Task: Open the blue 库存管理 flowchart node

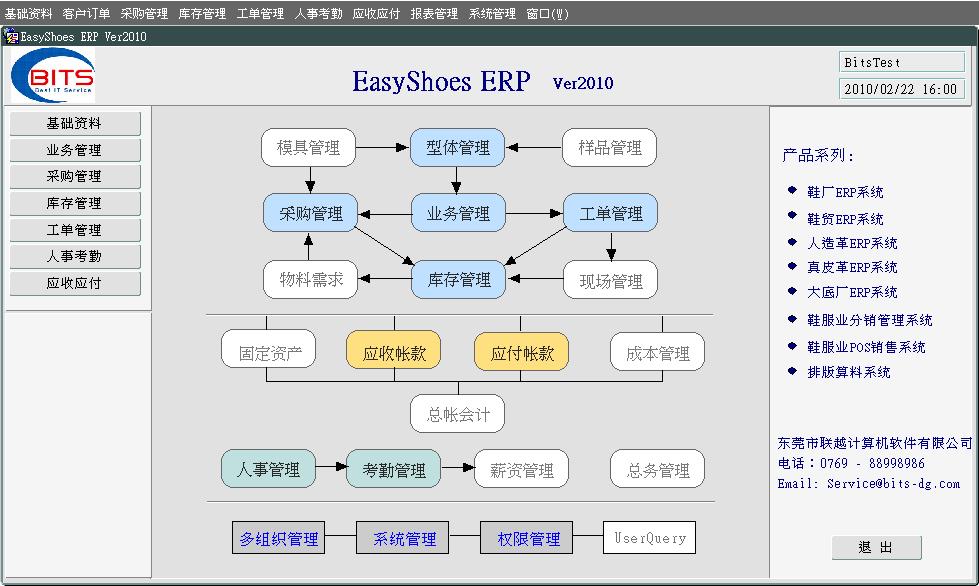Action: (459, 280)
